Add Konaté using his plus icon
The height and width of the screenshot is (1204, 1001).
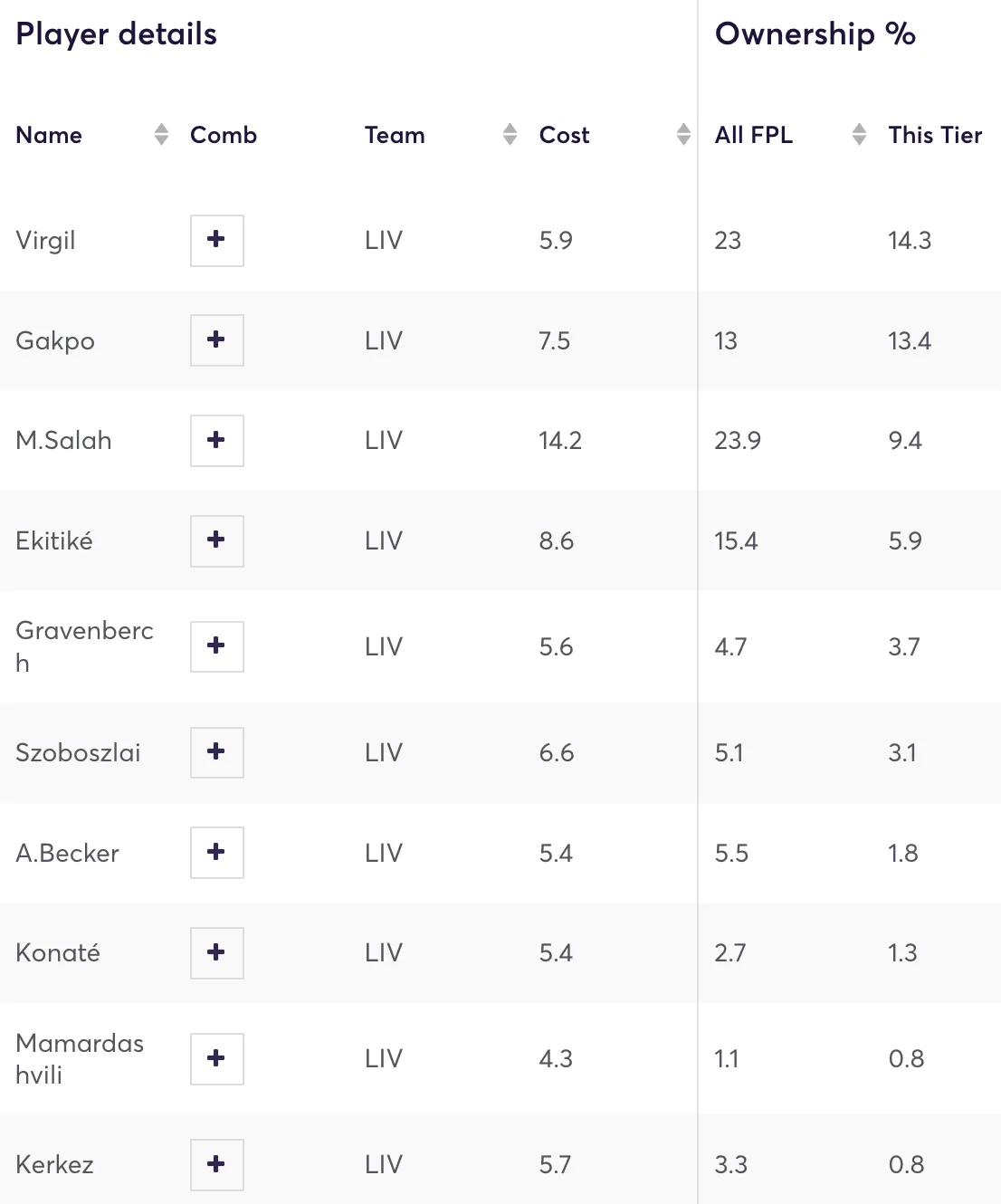click(x=216, y=952)
